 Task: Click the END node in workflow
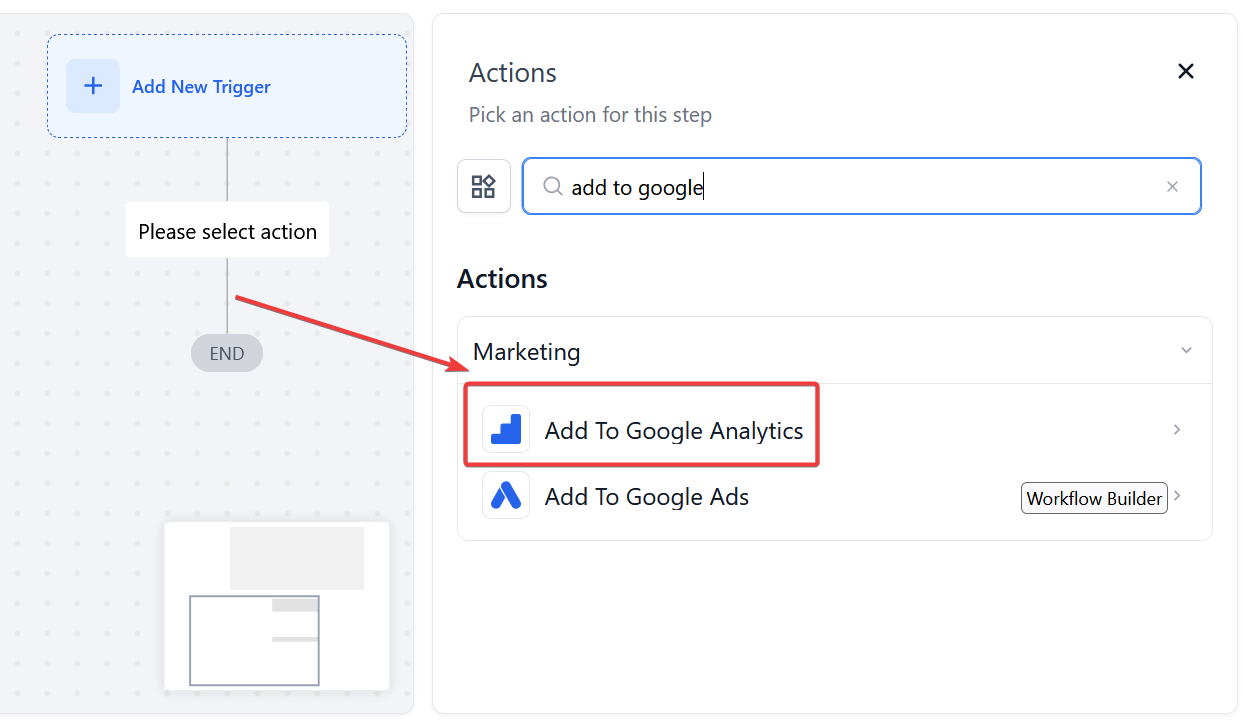[x=227, y=353]
